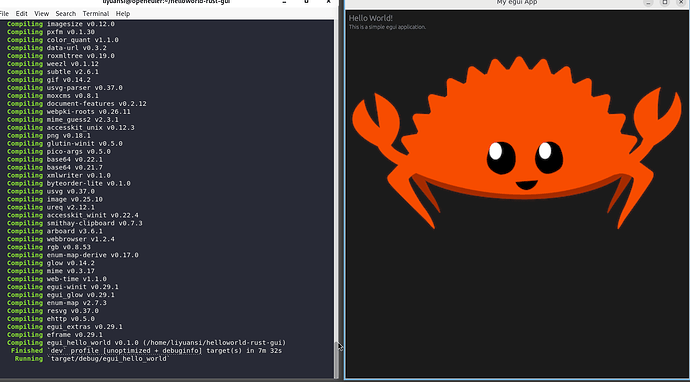The width and height of the screenshot is (690, 382).
Task: Click the 'egui_glow v0.29.1' line
Action: pos(61,295)
